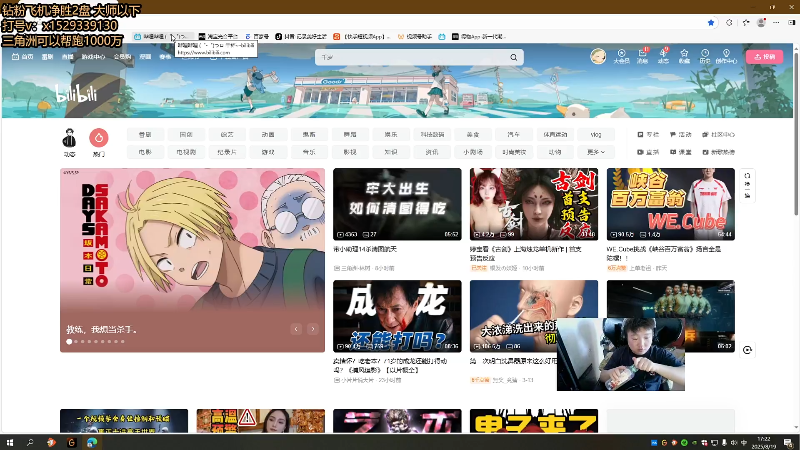This screenshot has height=450, width=800.
Task: Open the 课堂 classroom link
Action: pyautogui.click(x=680, y=152)
